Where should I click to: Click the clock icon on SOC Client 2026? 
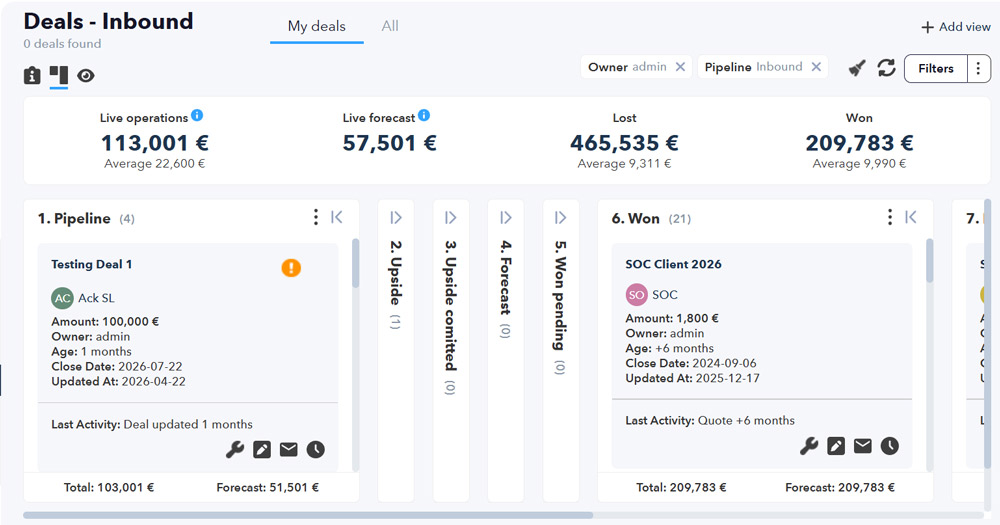889,446
